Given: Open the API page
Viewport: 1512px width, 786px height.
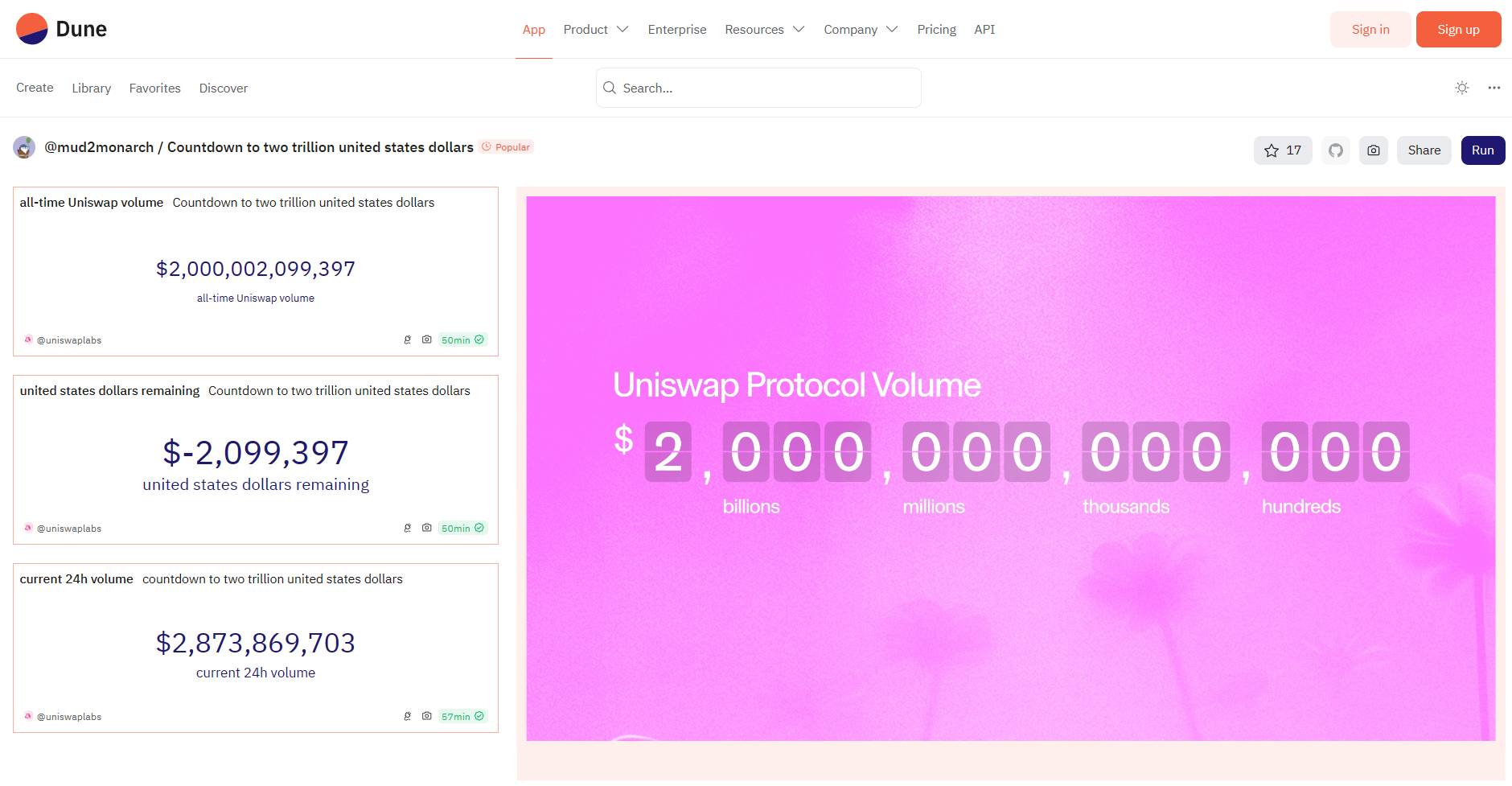Looking at the screenshot, I should tap(984, 29).
